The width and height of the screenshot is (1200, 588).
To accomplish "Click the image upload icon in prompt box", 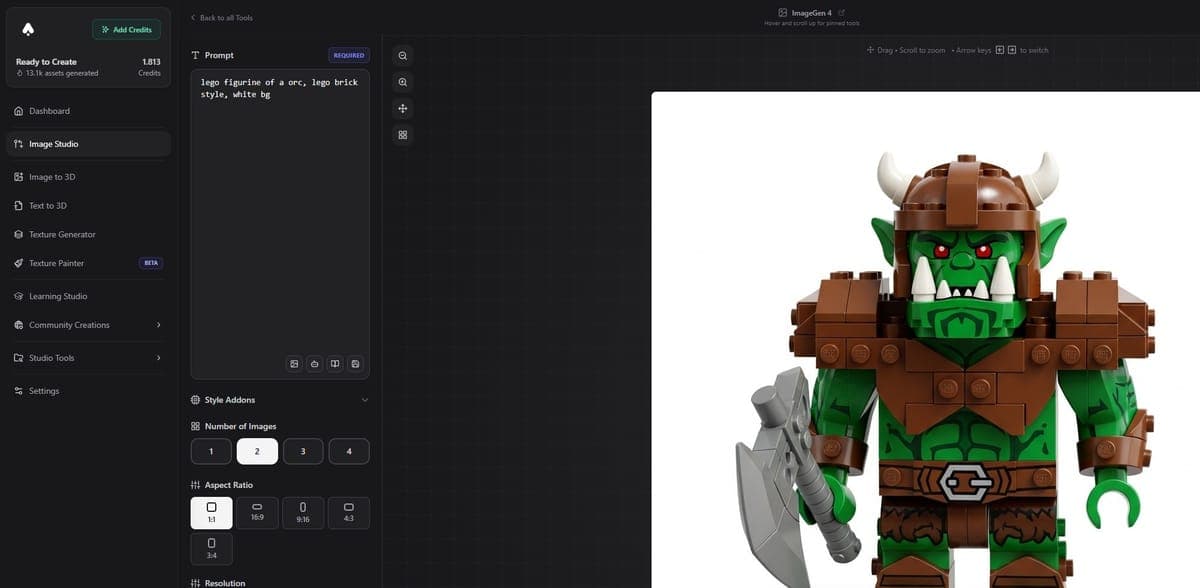I will [294, 363].
